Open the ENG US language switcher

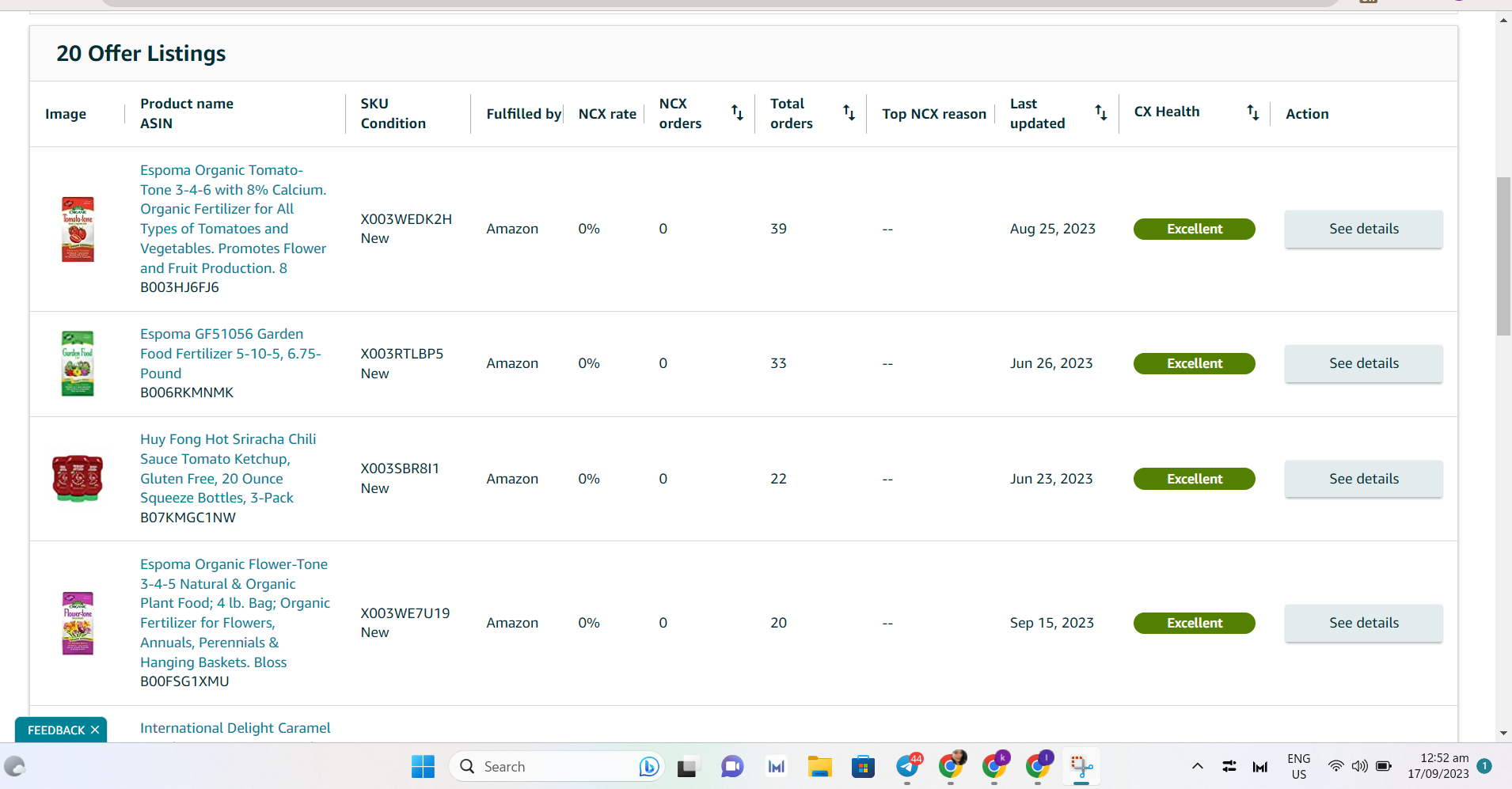(1299, 766)
